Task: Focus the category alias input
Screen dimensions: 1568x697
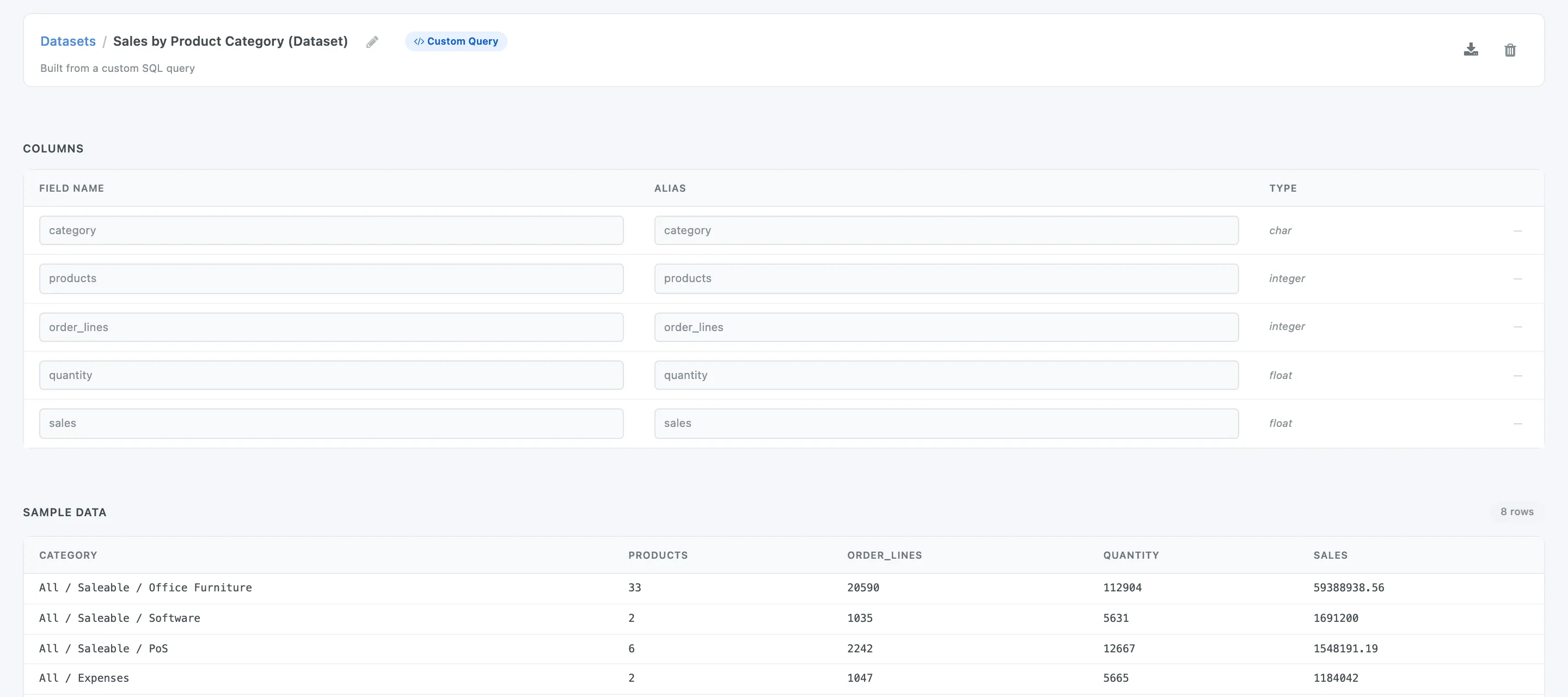Action: point(946,230)
